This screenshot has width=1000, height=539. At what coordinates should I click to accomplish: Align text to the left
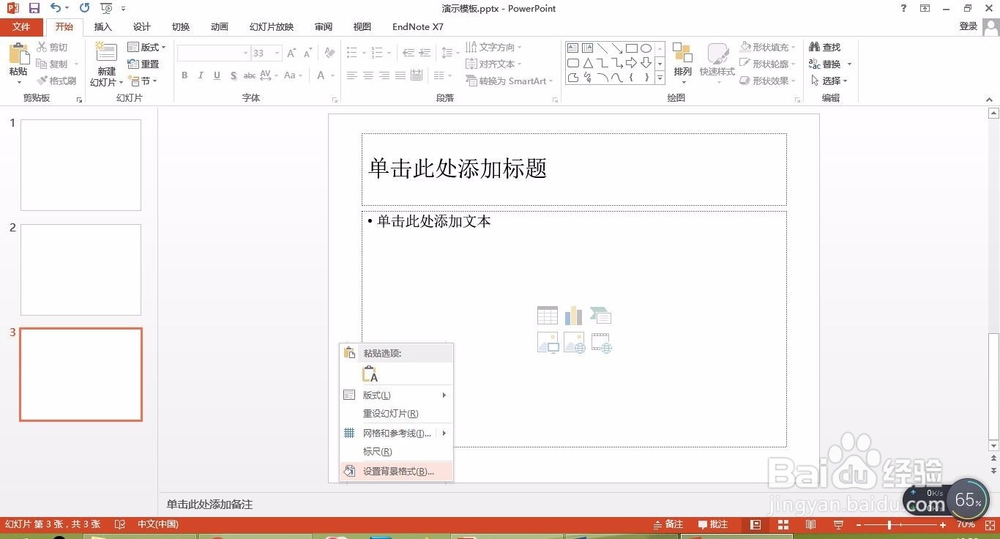pyautogui.click(x=352, y=75)
